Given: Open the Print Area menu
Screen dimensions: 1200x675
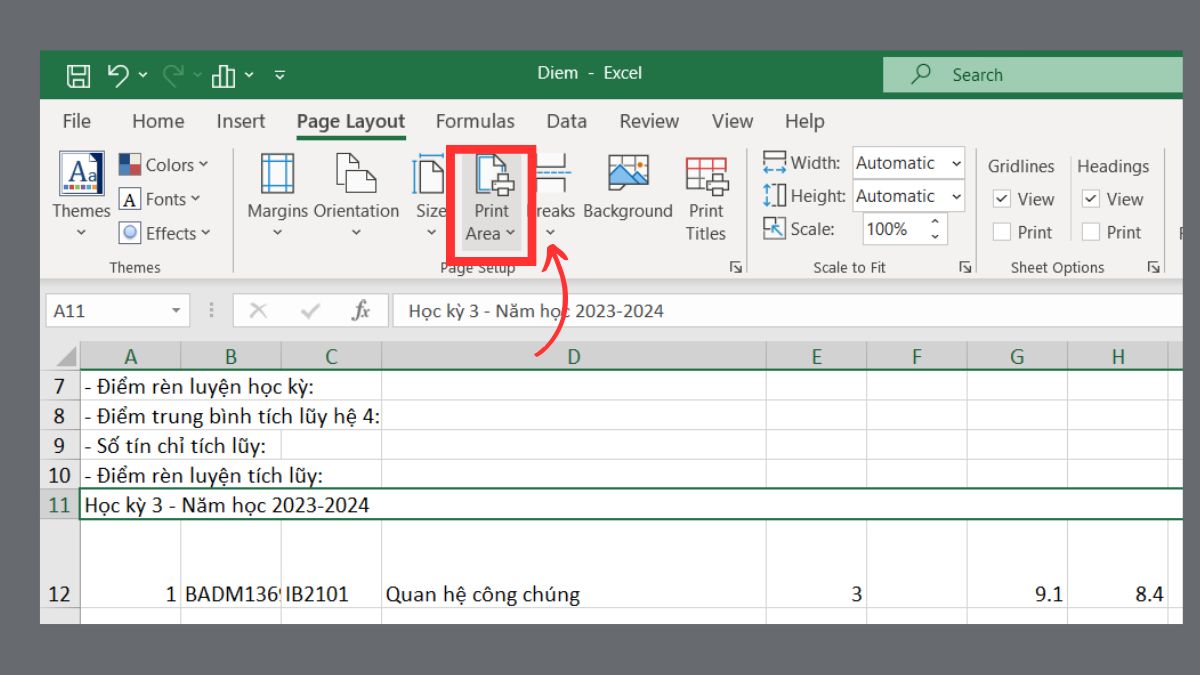Looking at the screenshot, I should tap(491, 199).
